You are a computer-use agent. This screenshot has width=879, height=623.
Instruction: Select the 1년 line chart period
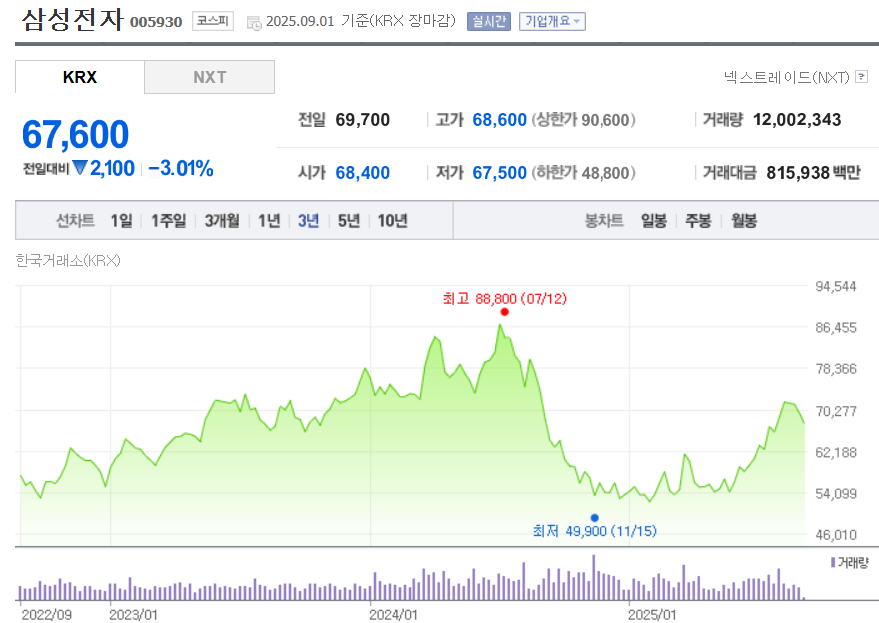pos(269,220)
